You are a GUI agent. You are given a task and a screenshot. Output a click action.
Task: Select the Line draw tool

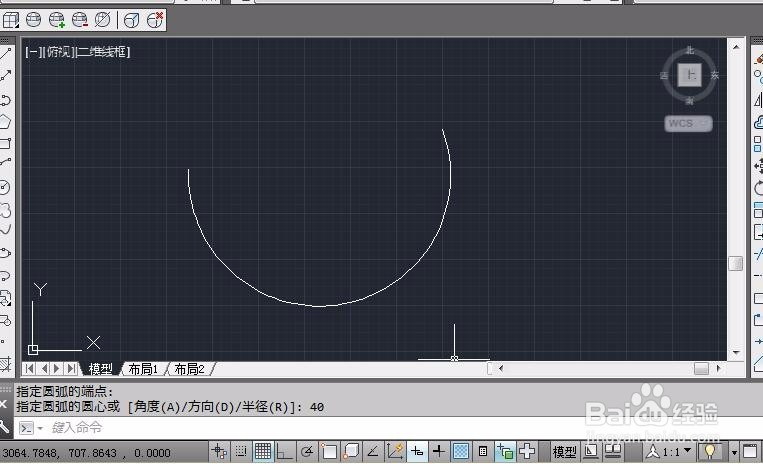tap(6, 53)
